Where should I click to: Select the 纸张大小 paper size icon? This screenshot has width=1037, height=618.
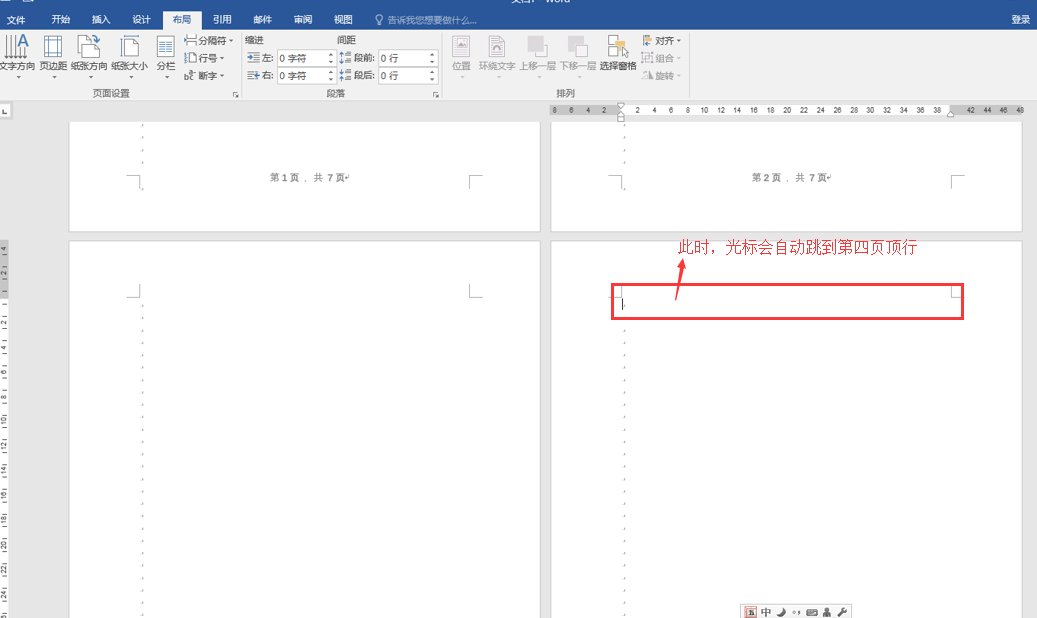click(129, 47)
